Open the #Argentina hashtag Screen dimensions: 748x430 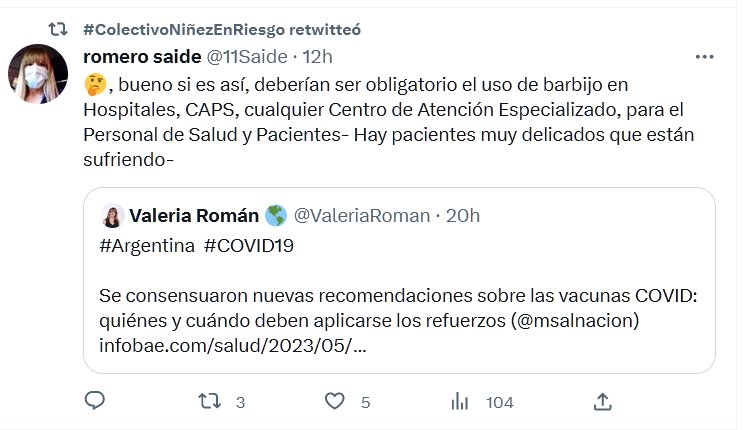pos(146,246)
